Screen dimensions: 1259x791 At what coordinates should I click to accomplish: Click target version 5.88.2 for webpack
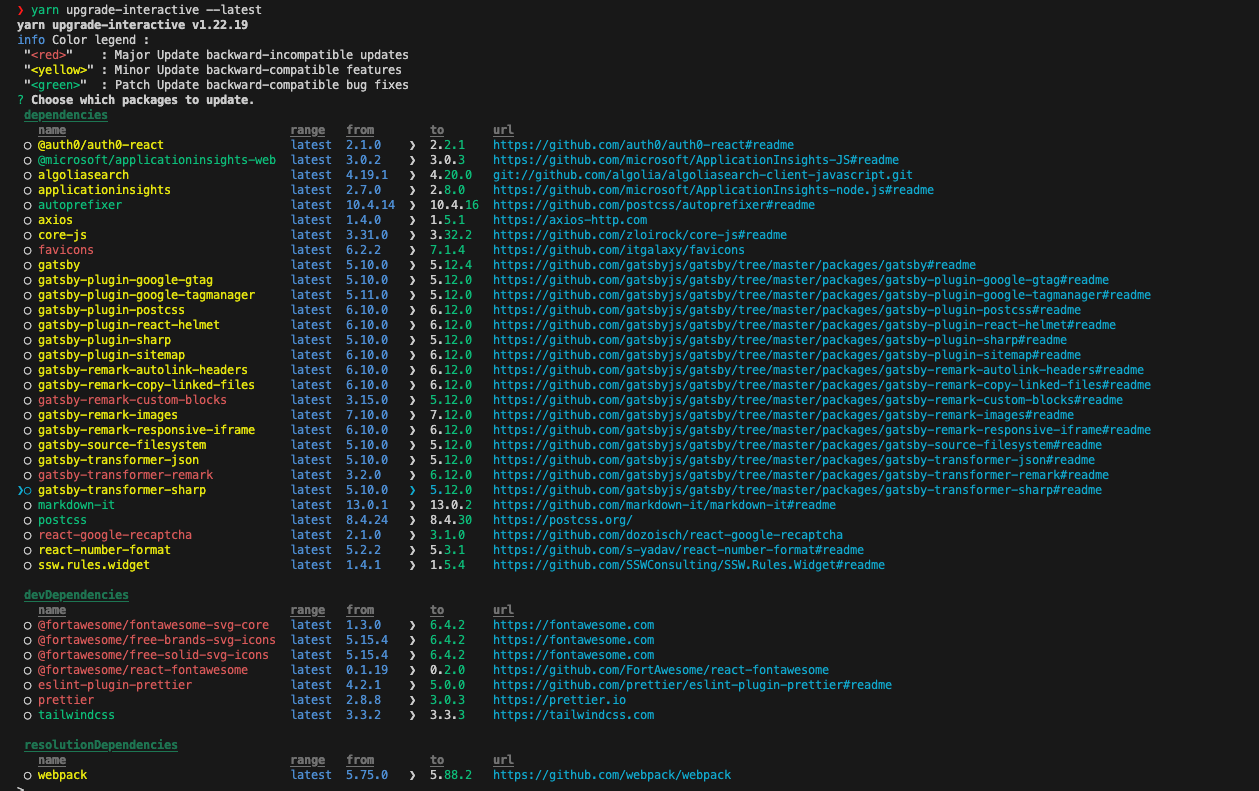click(x=451, y=775)
